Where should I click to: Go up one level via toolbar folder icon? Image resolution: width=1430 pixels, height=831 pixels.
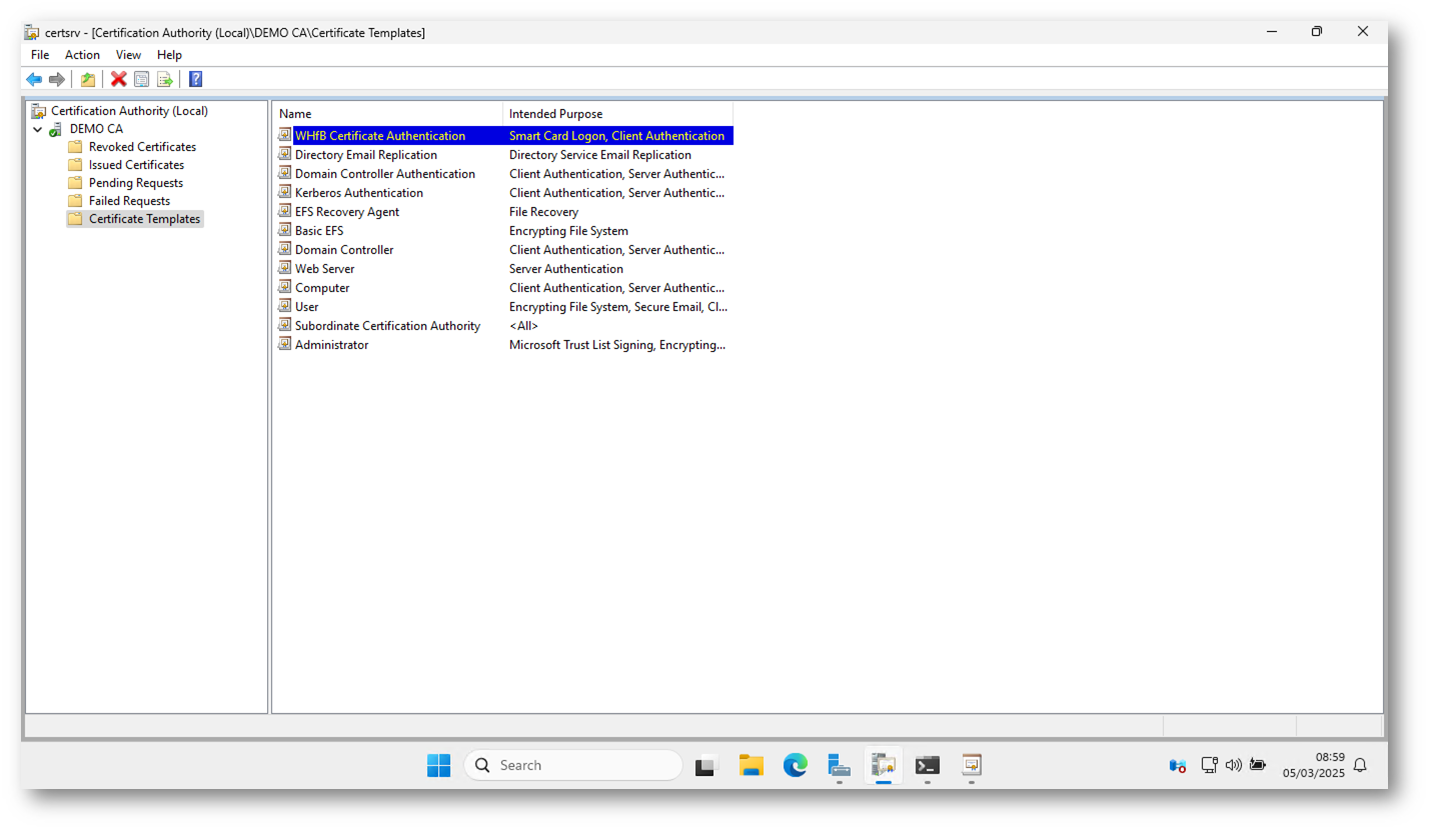tap(88, 79)
